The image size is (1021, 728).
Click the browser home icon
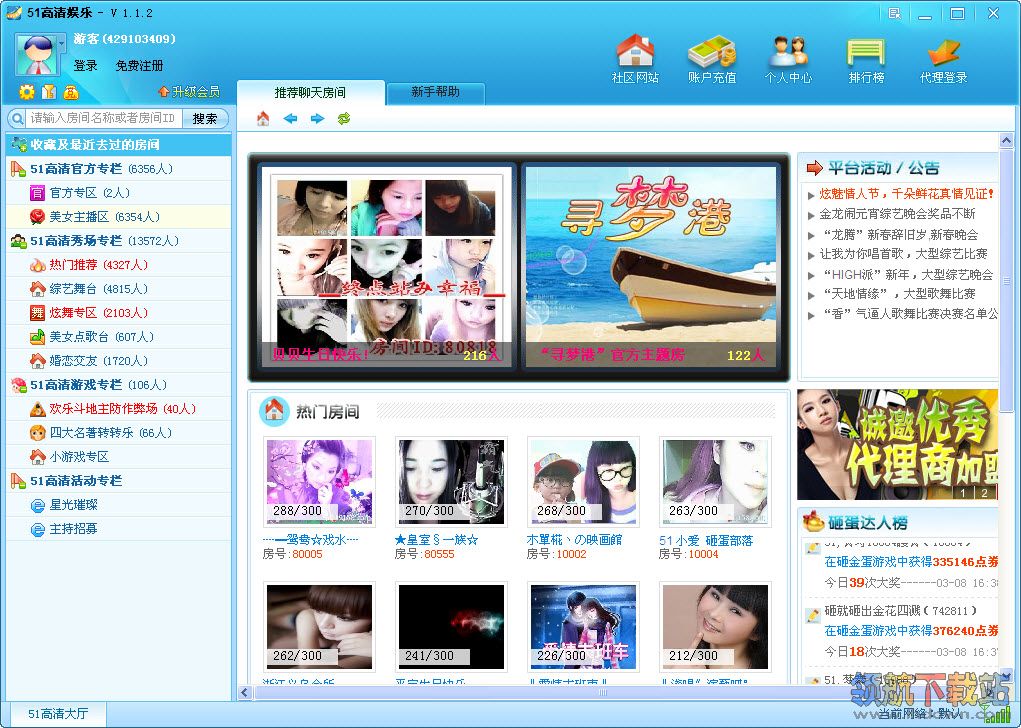tap(263, 119)
